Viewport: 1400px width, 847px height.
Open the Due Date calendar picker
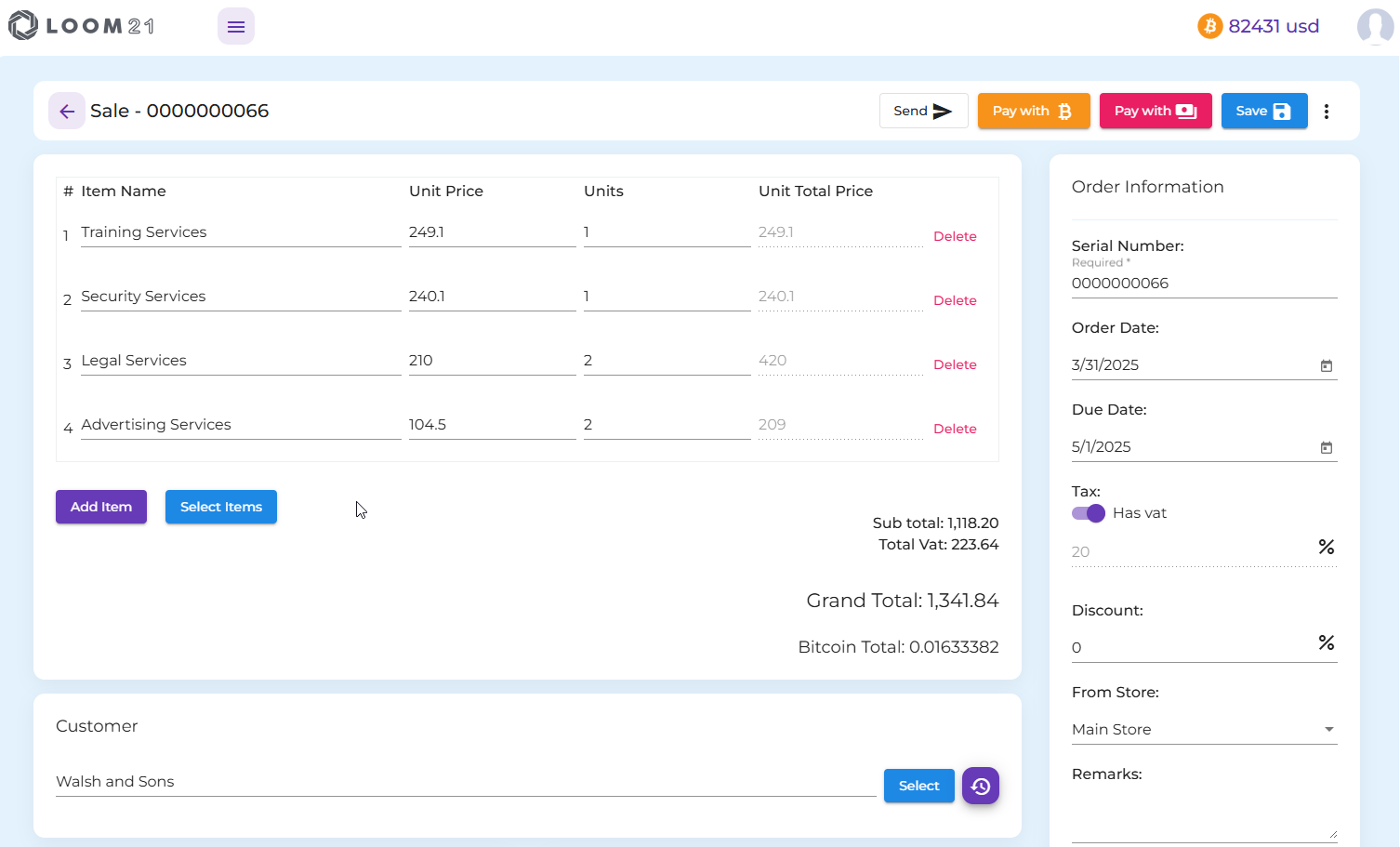pos(1326,447)
